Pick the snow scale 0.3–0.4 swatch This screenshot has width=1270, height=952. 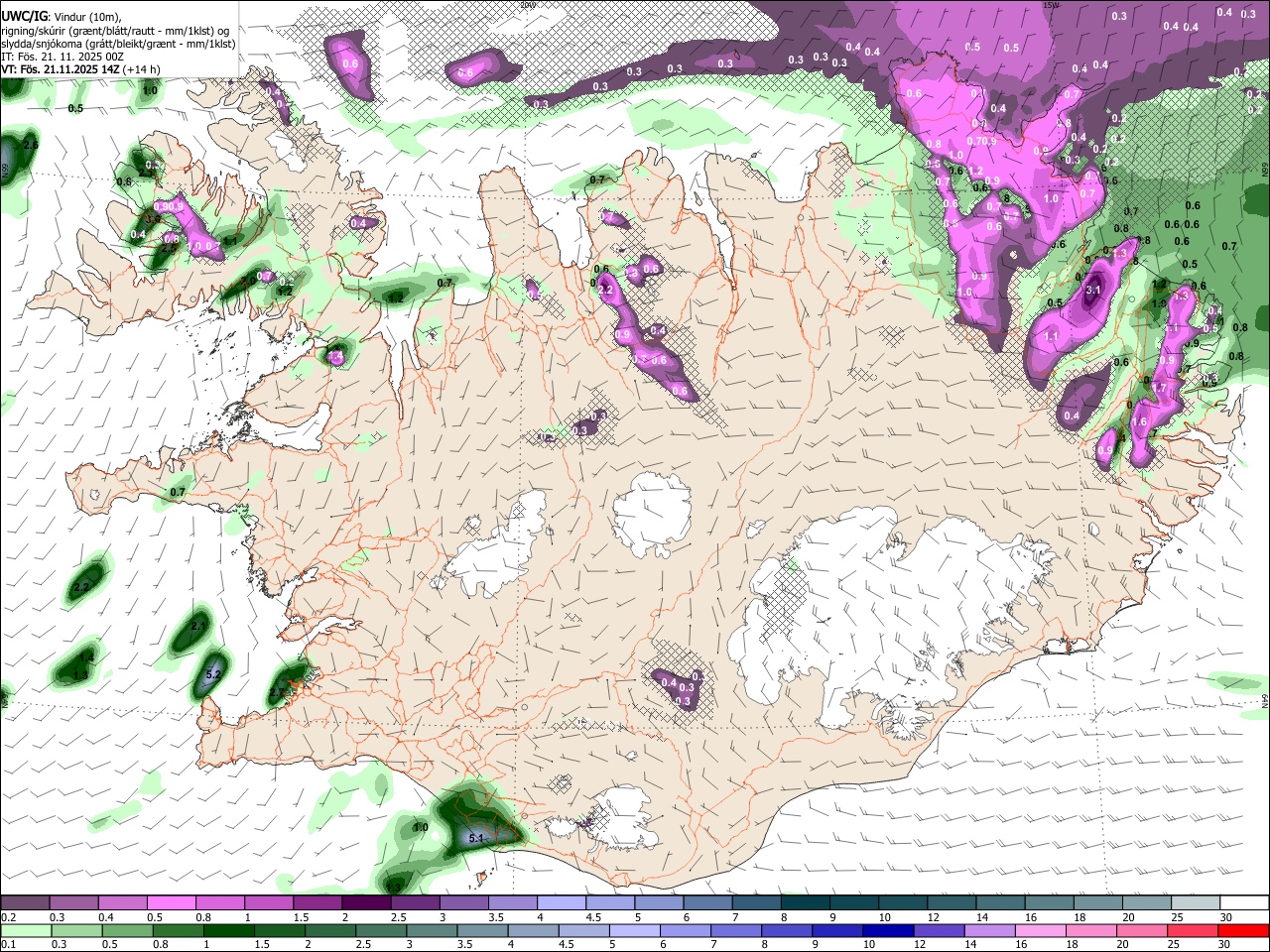click(x=73, y=903)
